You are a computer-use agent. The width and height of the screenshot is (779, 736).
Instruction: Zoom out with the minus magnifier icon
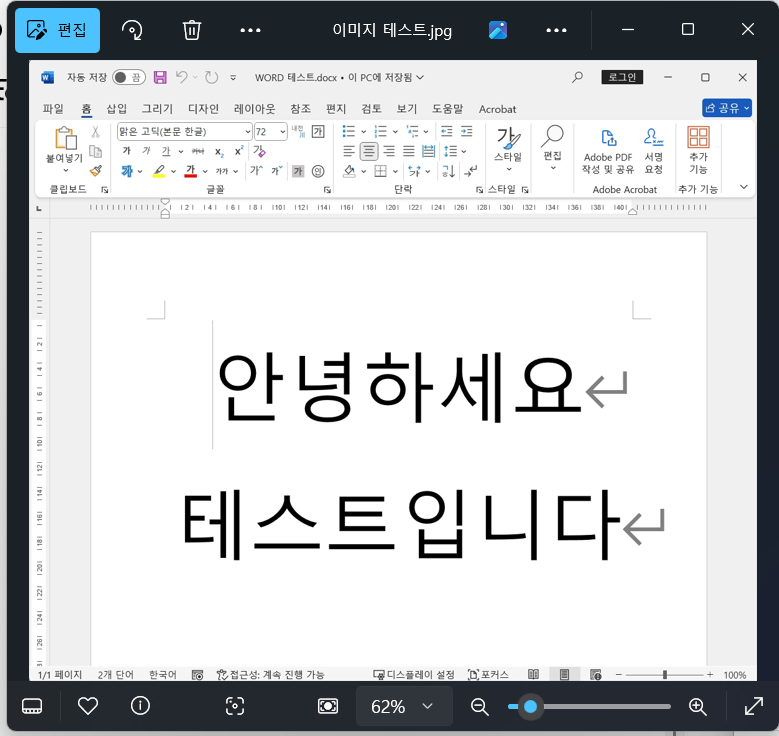coord(480,706)
